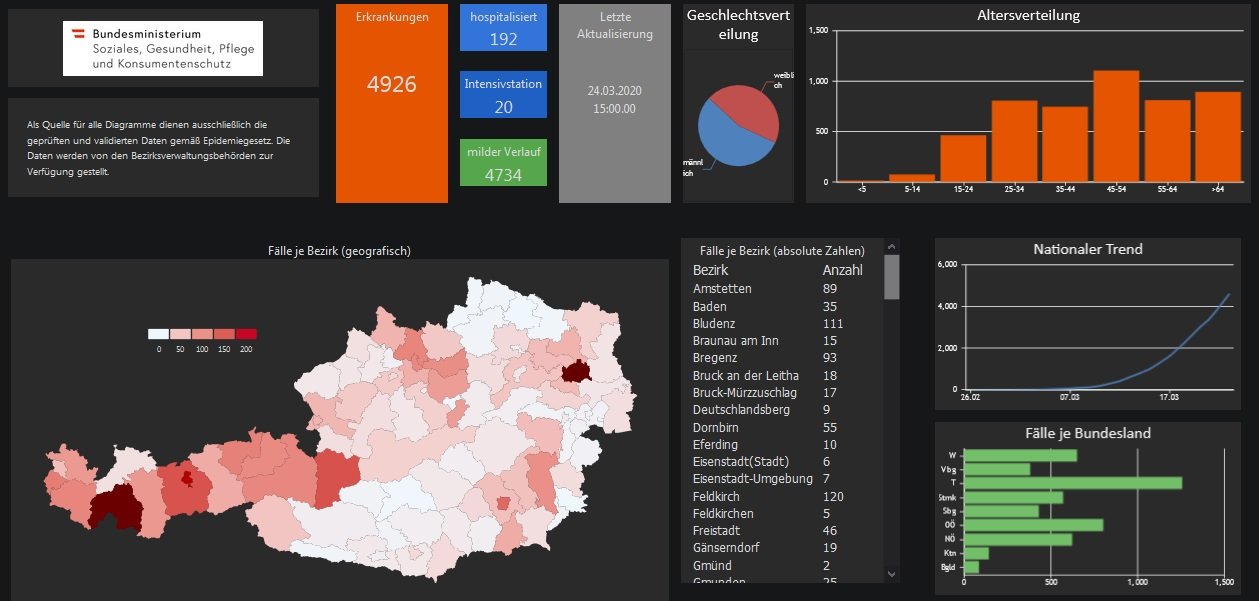Click the dark red Vienna district on map
Image resolution: width=1259 pixels, height=601 pixels.
(x=576, y=372)
